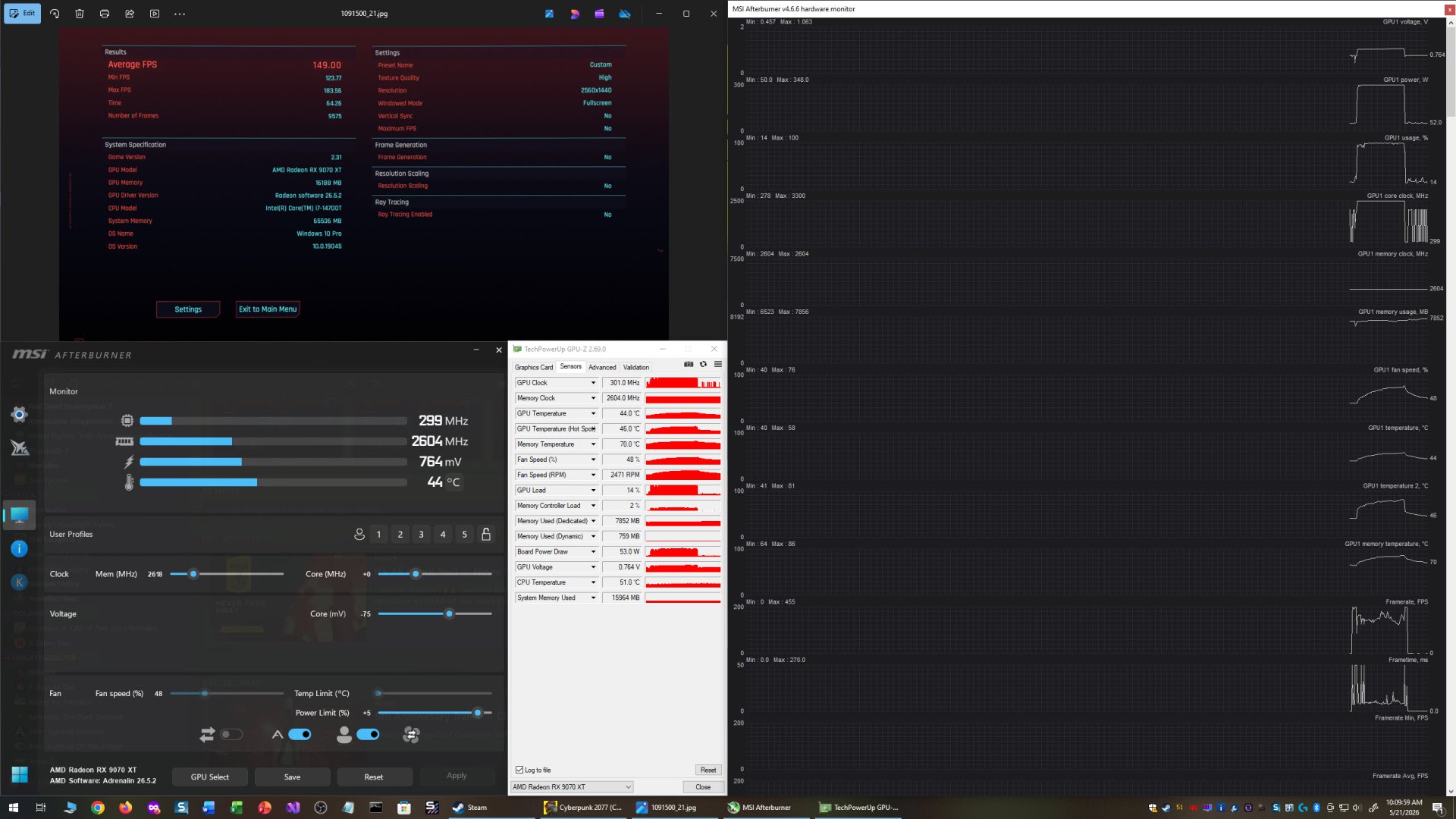This screenshot has width=1456, height=819.
Task: Open Google Chrome from the taskbar
Action: click(98, 808)
